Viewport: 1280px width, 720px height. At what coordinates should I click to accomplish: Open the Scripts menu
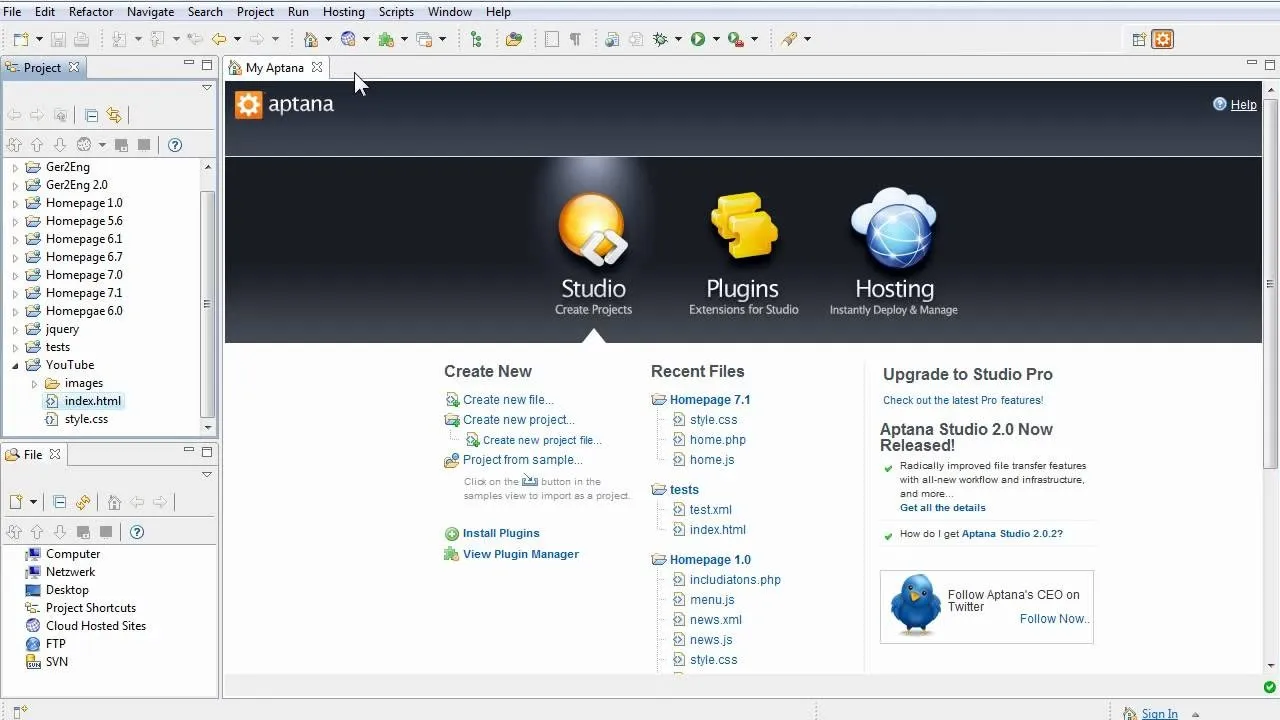[x=396, y=12]
